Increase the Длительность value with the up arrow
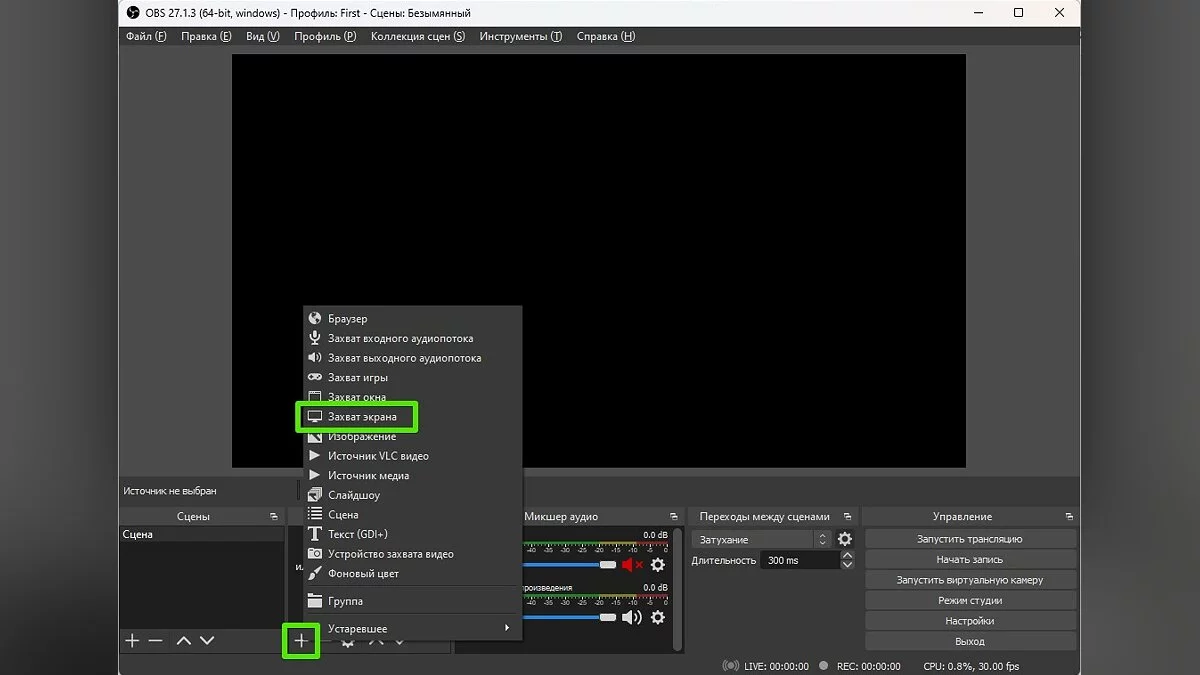Image resolution: width=1200 pixels, height=675 pixels. pyautogui.click(x=848, y=556)
